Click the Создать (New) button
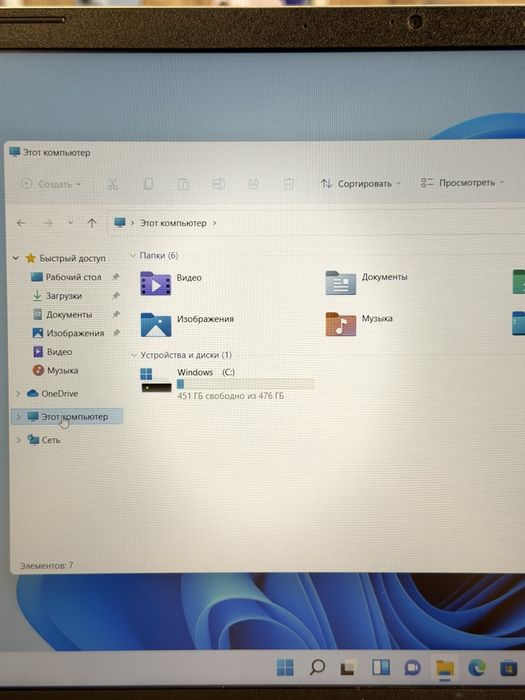Viewport: 525px width, 700px height. (x=51, y=184)
